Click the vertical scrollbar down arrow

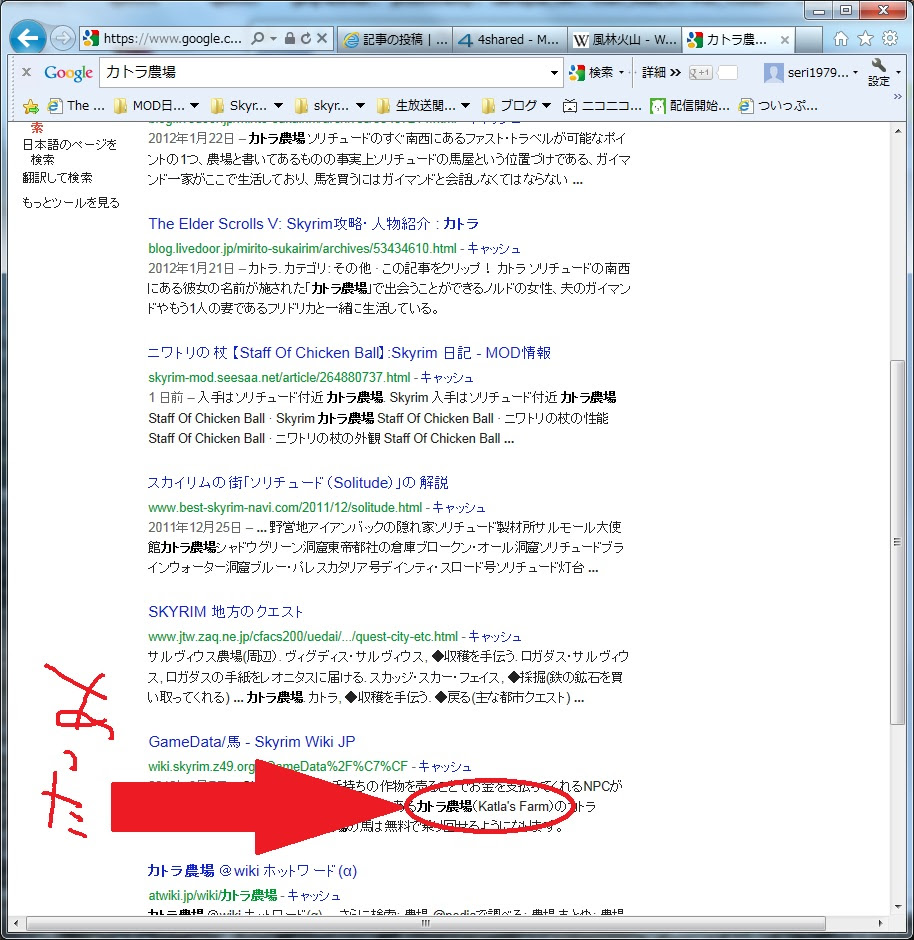(x=897, y=906)
